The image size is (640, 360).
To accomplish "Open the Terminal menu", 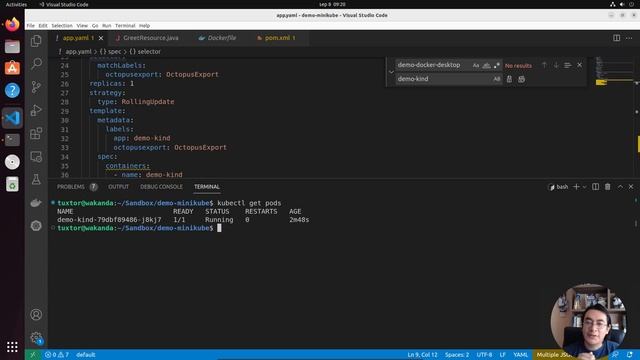I will pyautogui.click(x=125, y=25).
